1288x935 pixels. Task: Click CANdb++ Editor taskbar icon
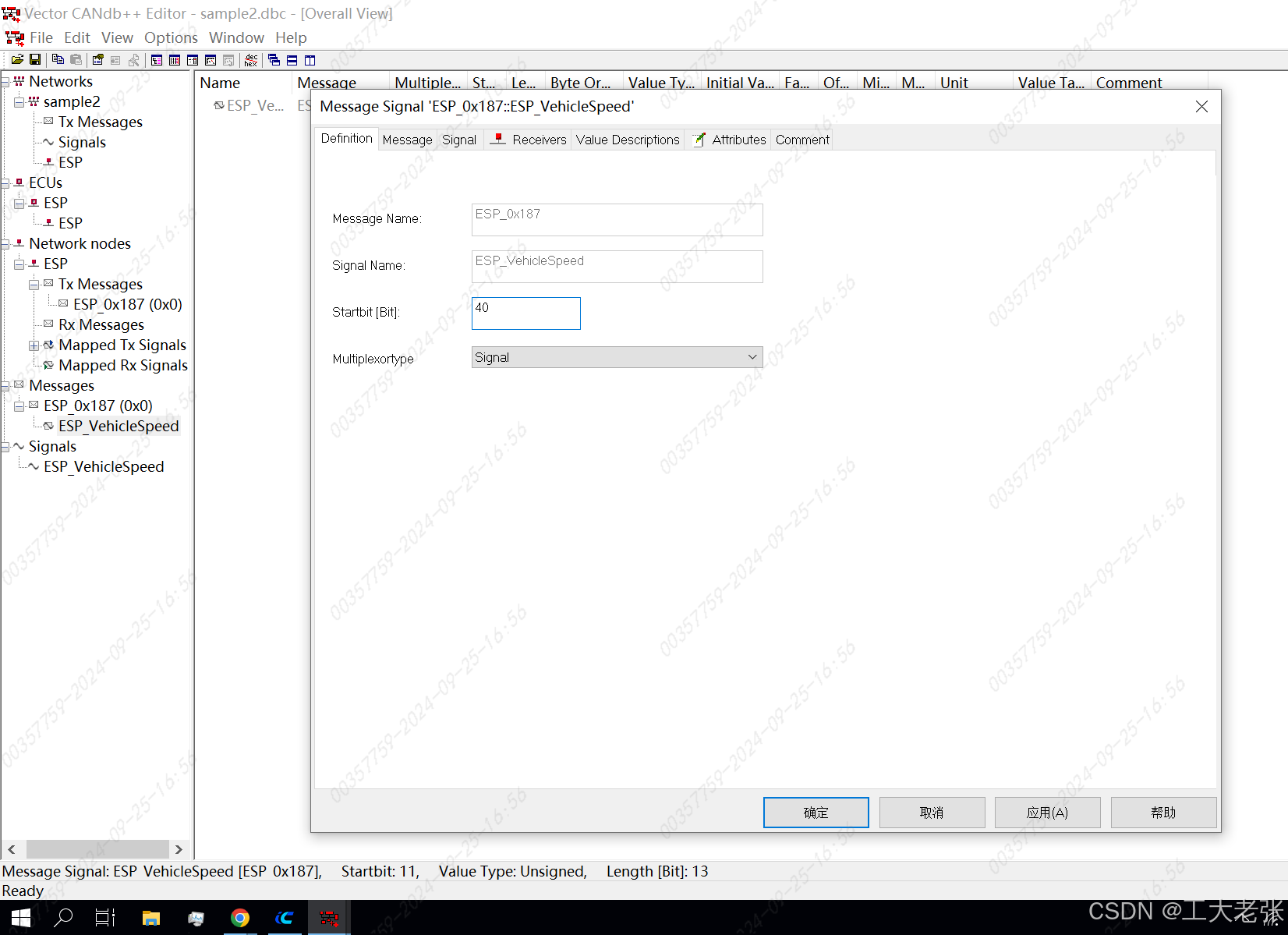[x=329, y=918]
